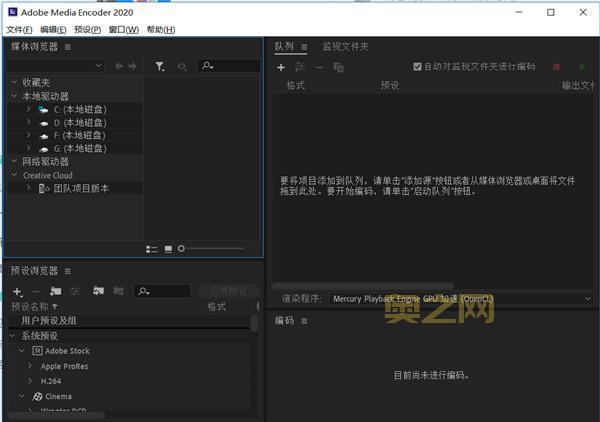Expand the D: (本地磁盘) drive
The height and width of the screenshot is (422, 600).
tap(28, 122)
